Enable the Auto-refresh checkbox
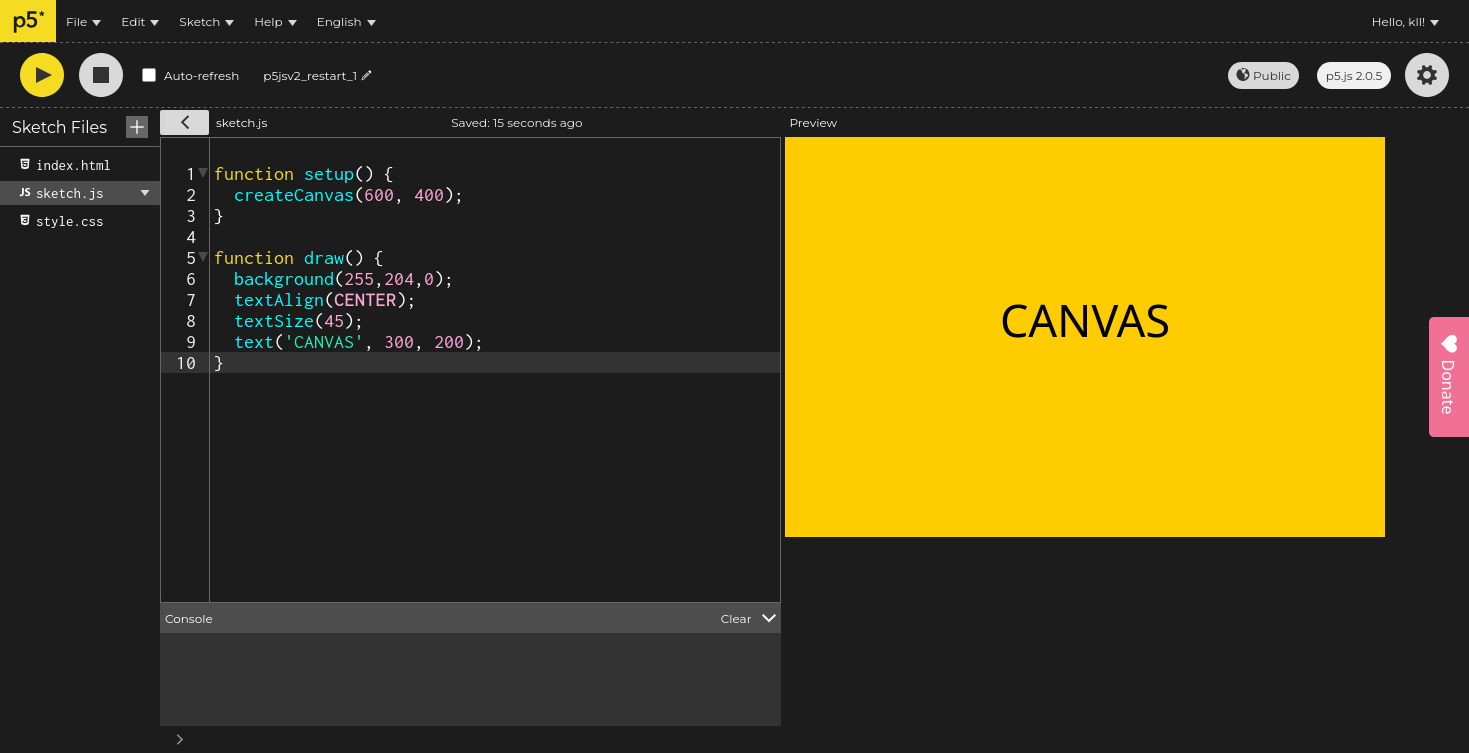This screenshot has width=1469, height=753. point(149,75)
